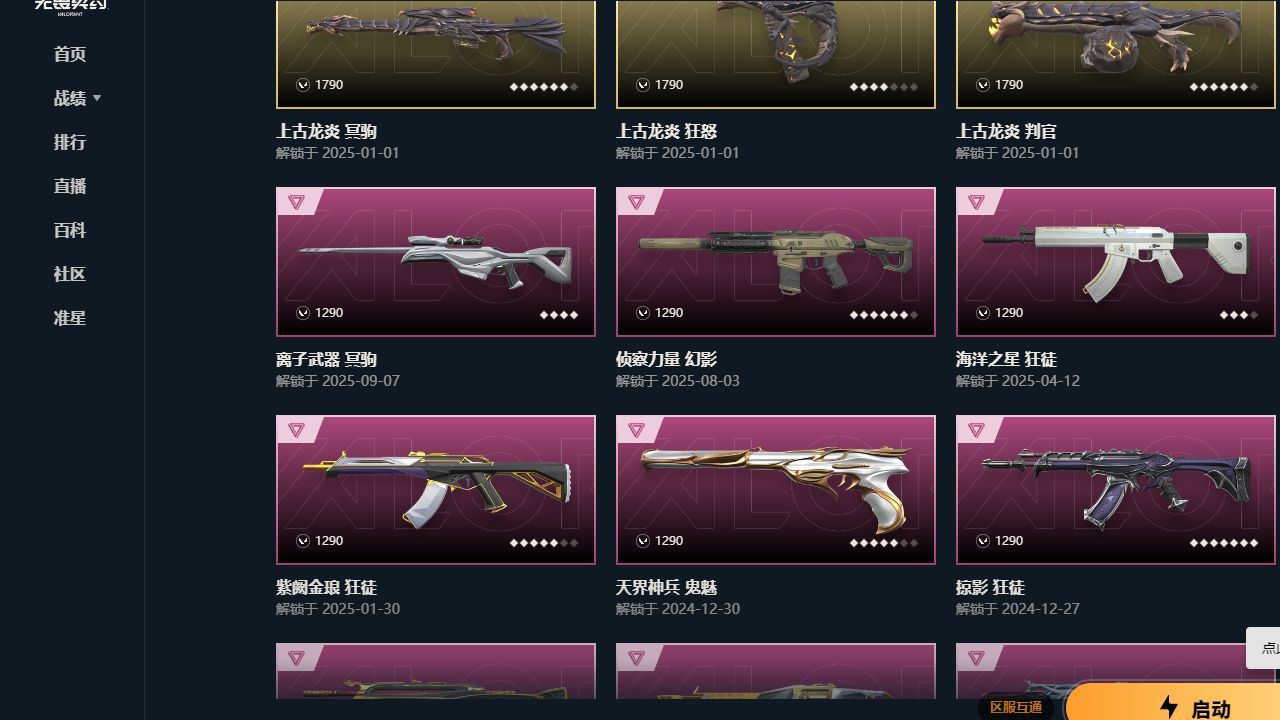Click the VP icon on 上古龙炎 冥驹 card
Image resolution: width=1280 pixels, height=720 pixels.
pos(303,85)
